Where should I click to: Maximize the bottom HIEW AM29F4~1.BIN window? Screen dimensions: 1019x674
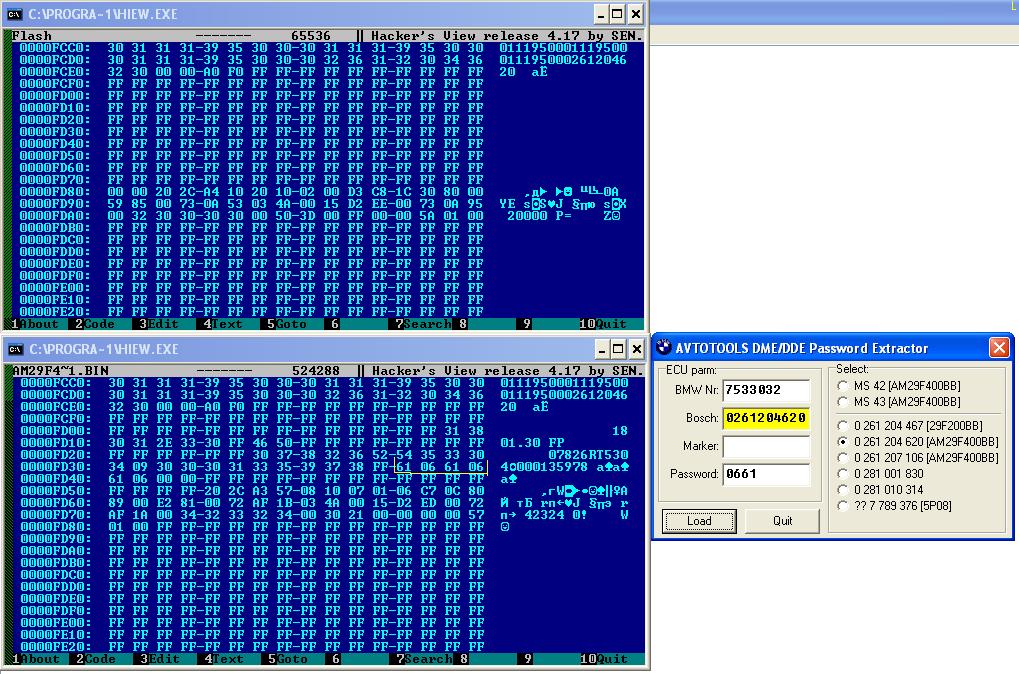pyautogui.click(x=619, y=349)
